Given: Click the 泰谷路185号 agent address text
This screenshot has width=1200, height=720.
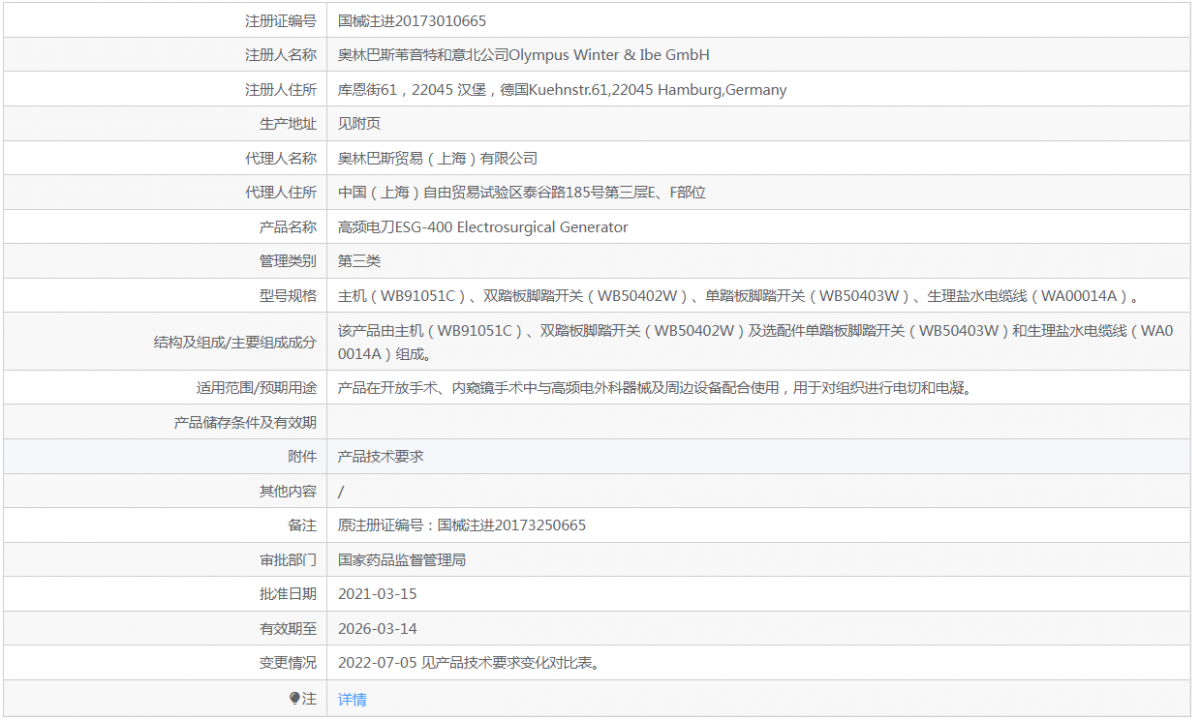Looking at the screenshot, I should pos(522,192).
